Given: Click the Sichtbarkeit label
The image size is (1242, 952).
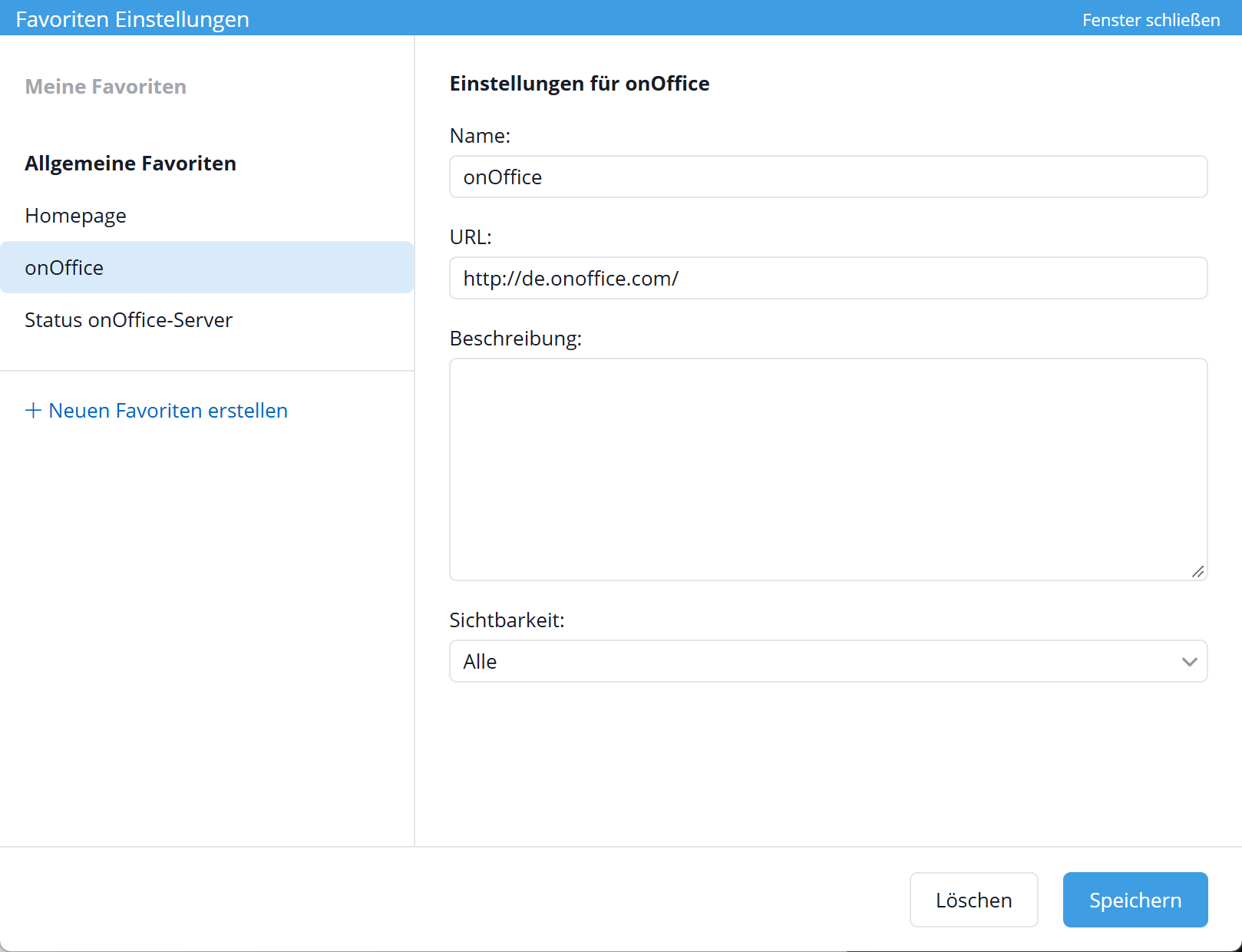Looking at the screenshot, I should [x=507, y=620].
